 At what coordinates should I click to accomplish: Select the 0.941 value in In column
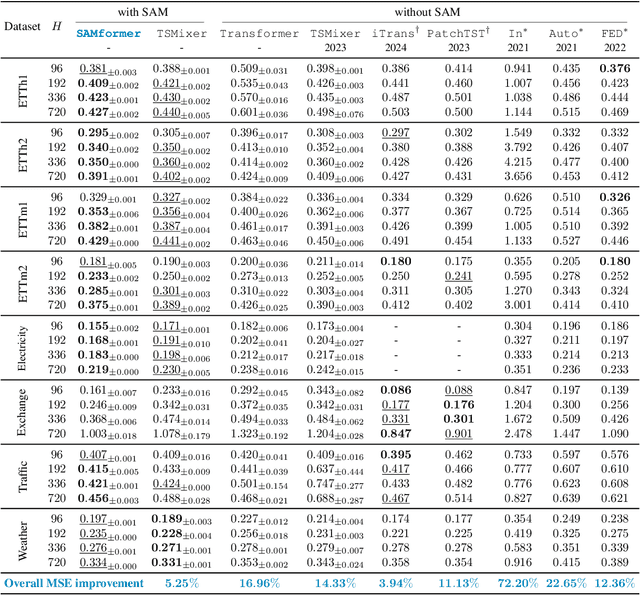[x=518, y=69]
